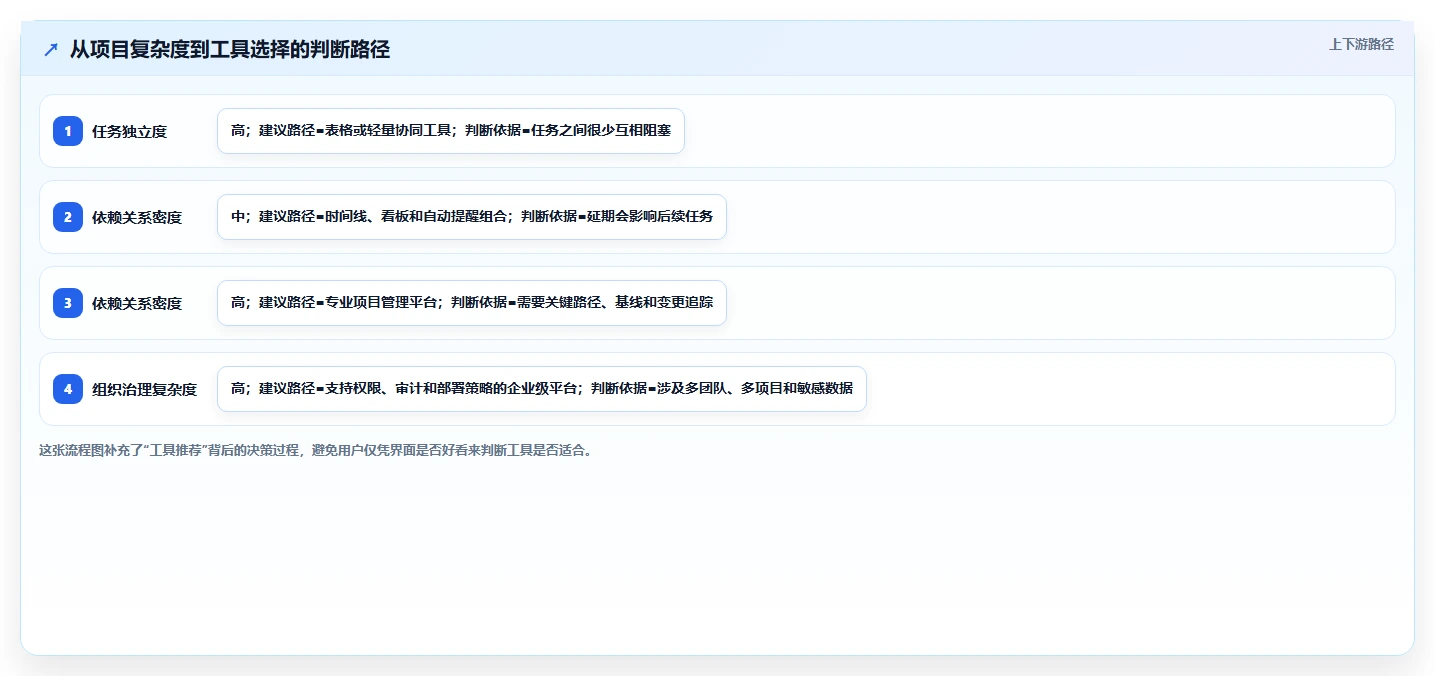Click the box recommending 专业项目管理平台
This screenshot has width=1435, height=676.
(472, 303)
